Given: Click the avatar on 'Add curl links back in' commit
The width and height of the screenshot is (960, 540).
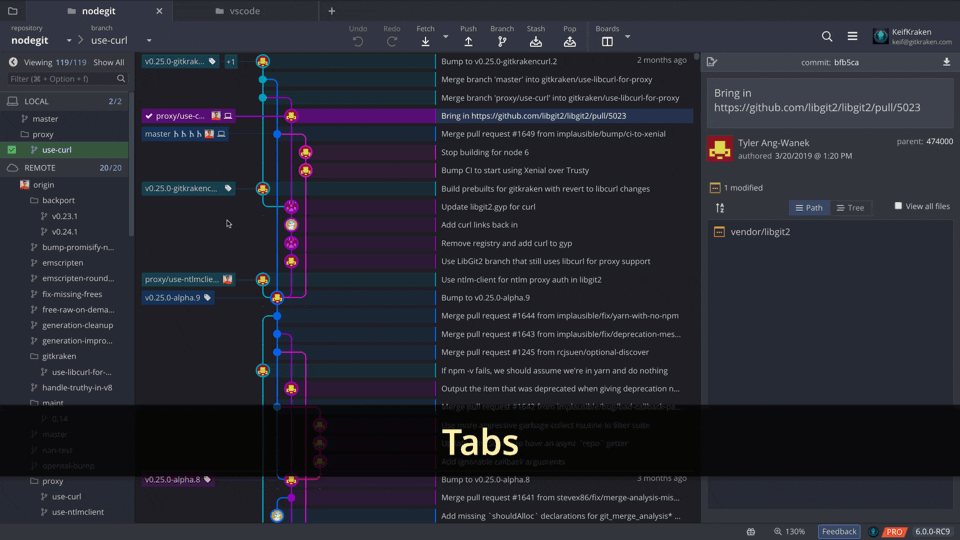Looking at the screenshot, I should 291,225.
